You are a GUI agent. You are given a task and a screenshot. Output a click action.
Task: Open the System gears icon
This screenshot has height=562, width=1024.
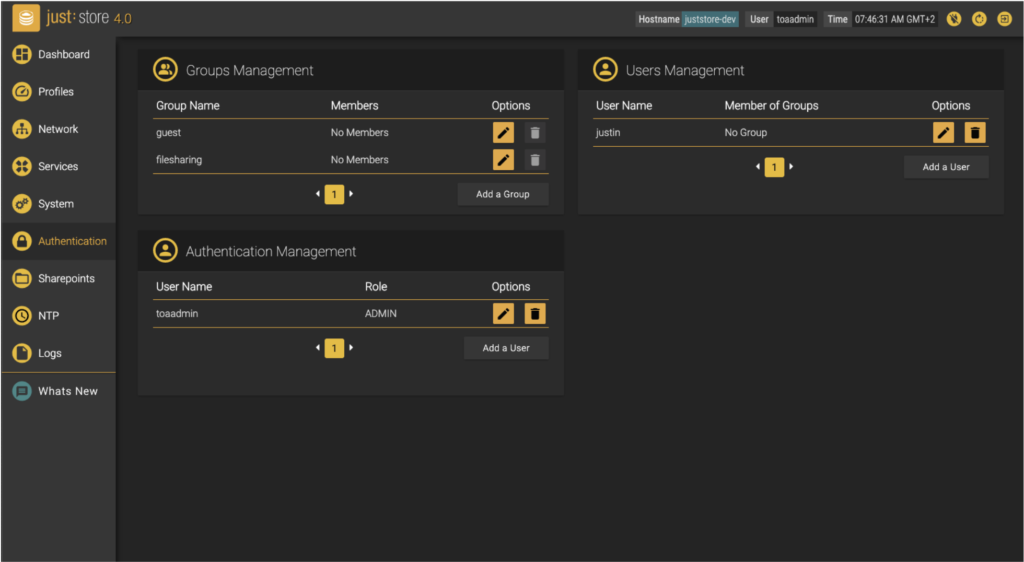(x=22, y=204)
